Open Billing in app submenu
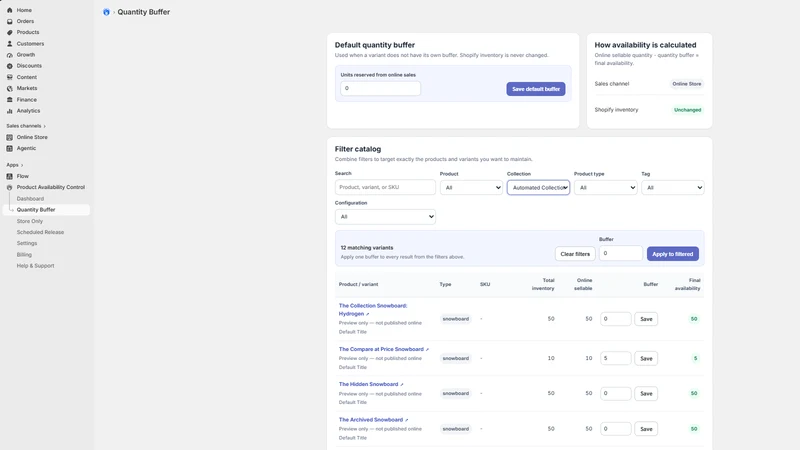This screenshot has width=800, height=450. pyautogui.click(x=24, y=255)
